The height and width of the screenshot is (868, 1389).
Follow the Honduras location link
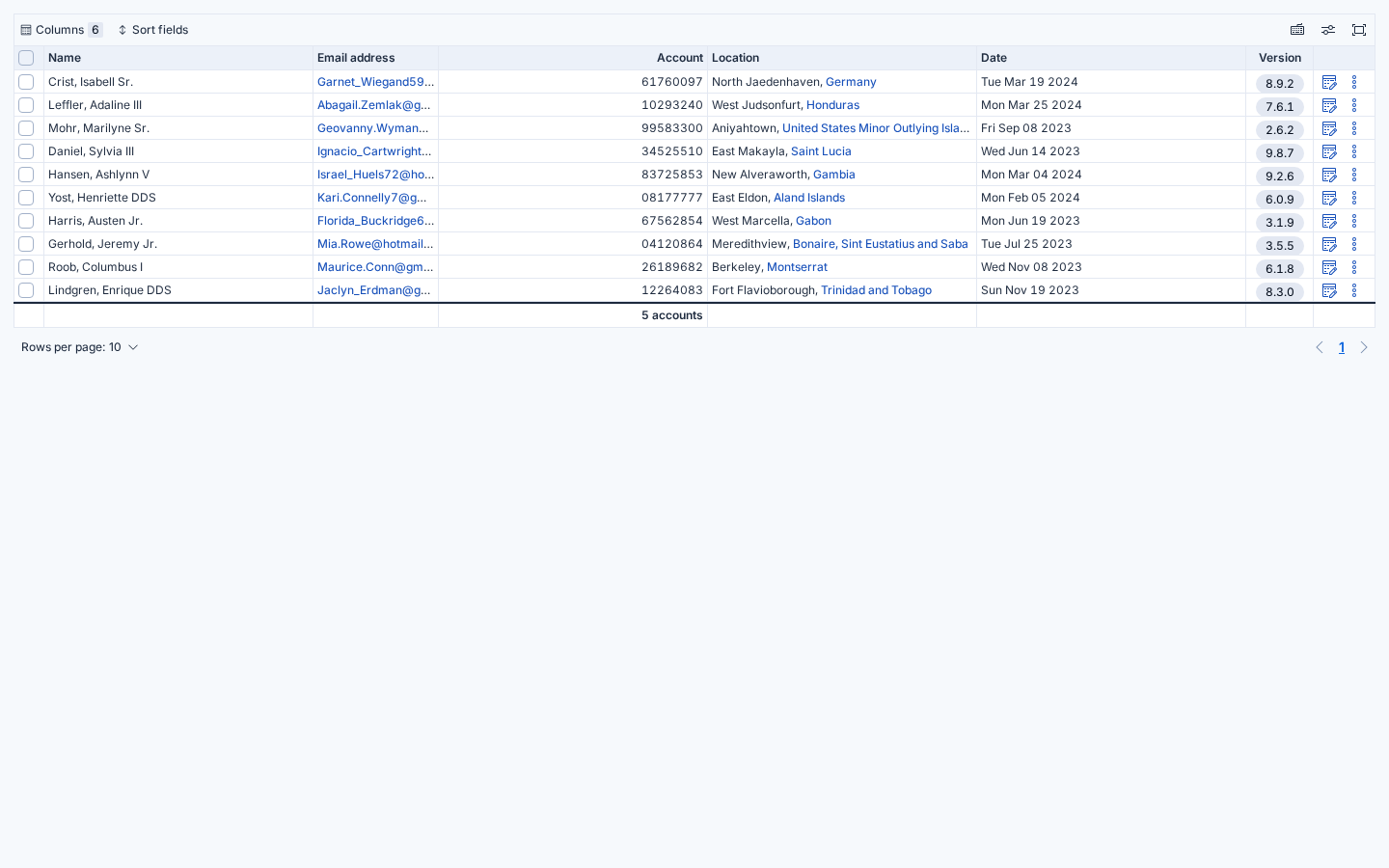click(x=832, y=105)
